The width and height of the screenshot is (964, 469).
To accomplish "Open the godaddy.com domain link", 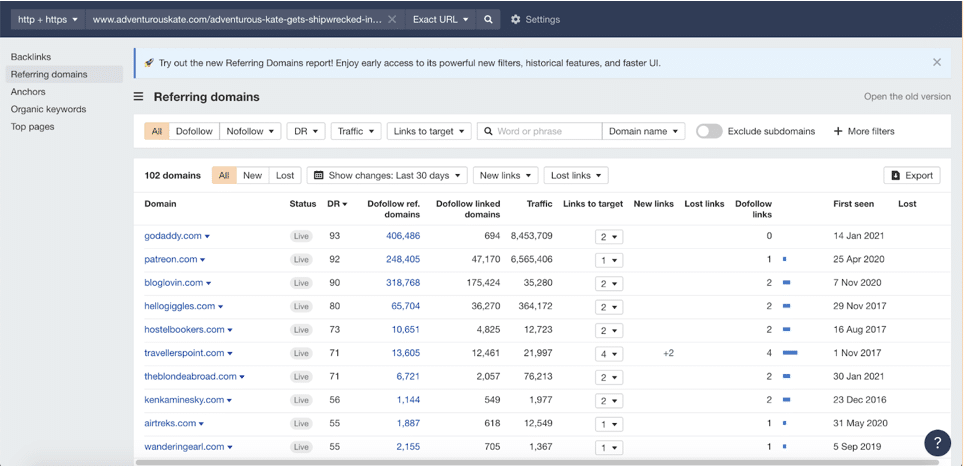I will point(172,236).
